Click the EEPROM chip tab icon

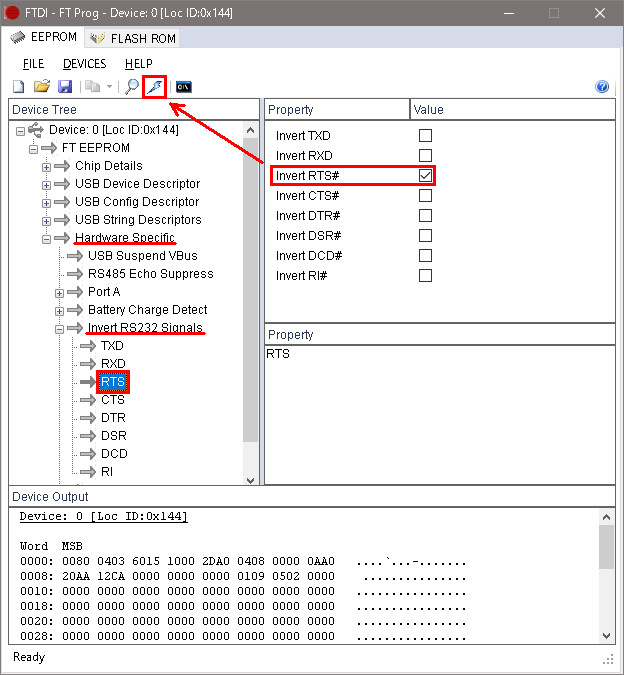point(18,37)
